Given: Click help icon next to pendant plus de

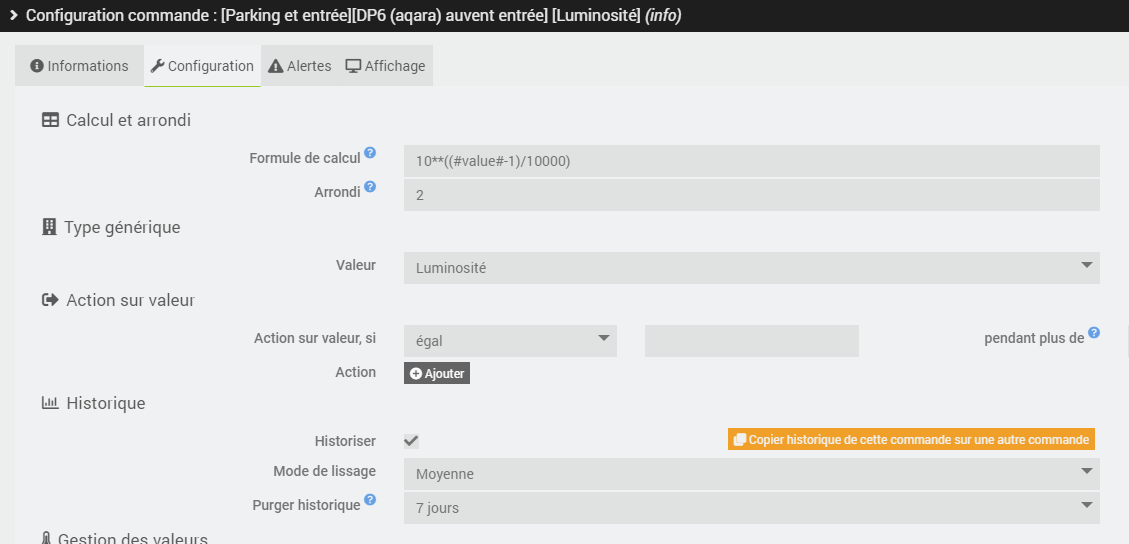Looking at the screenshot, I should 1094,333.
